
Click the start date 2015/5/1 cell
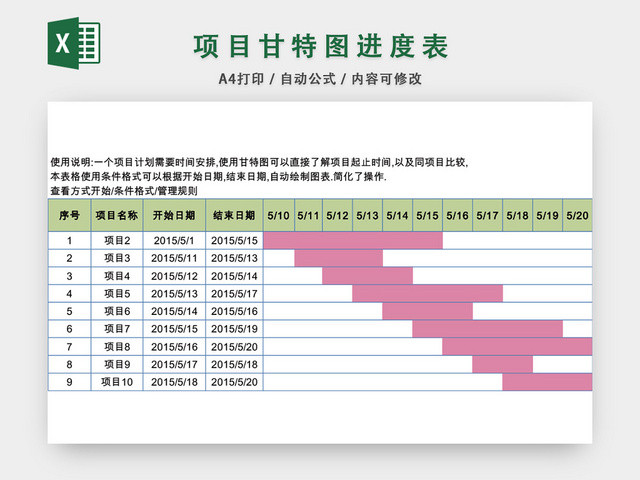click(174, 240)
